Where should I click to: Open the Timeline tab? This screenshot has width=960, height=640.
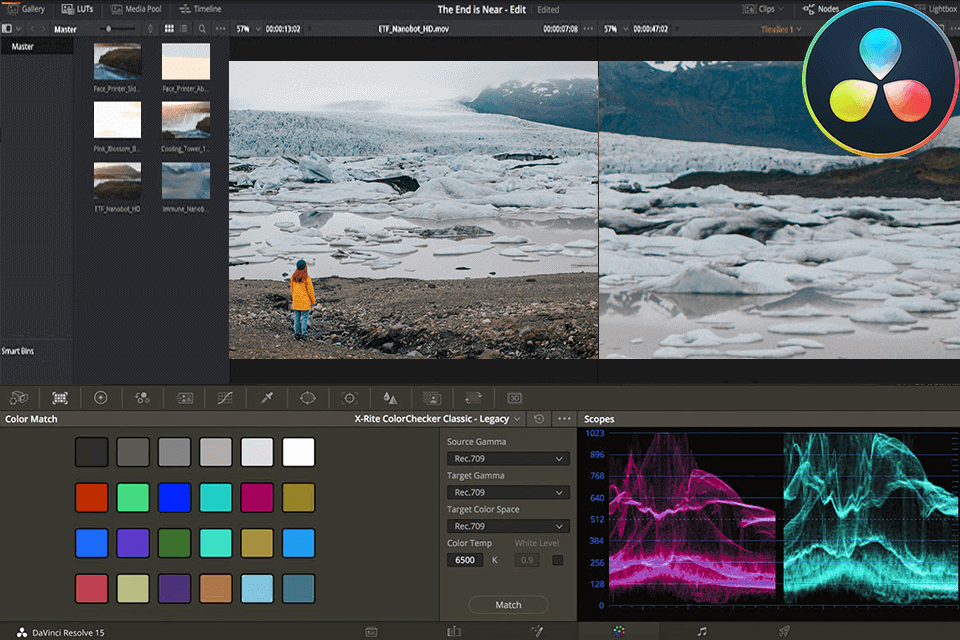(x=200, y=9)
